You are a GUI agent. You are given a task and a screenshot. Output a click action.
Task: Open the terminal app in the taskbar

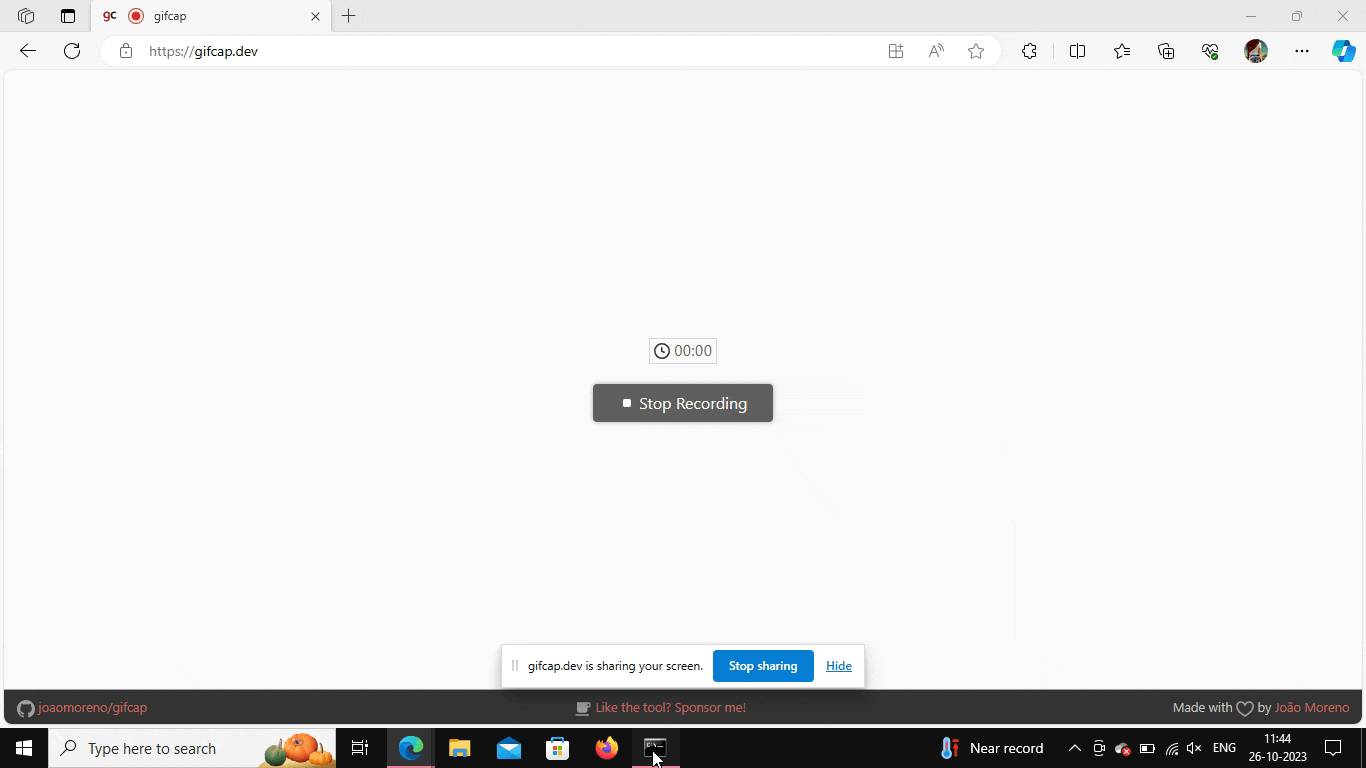(656, 748)
